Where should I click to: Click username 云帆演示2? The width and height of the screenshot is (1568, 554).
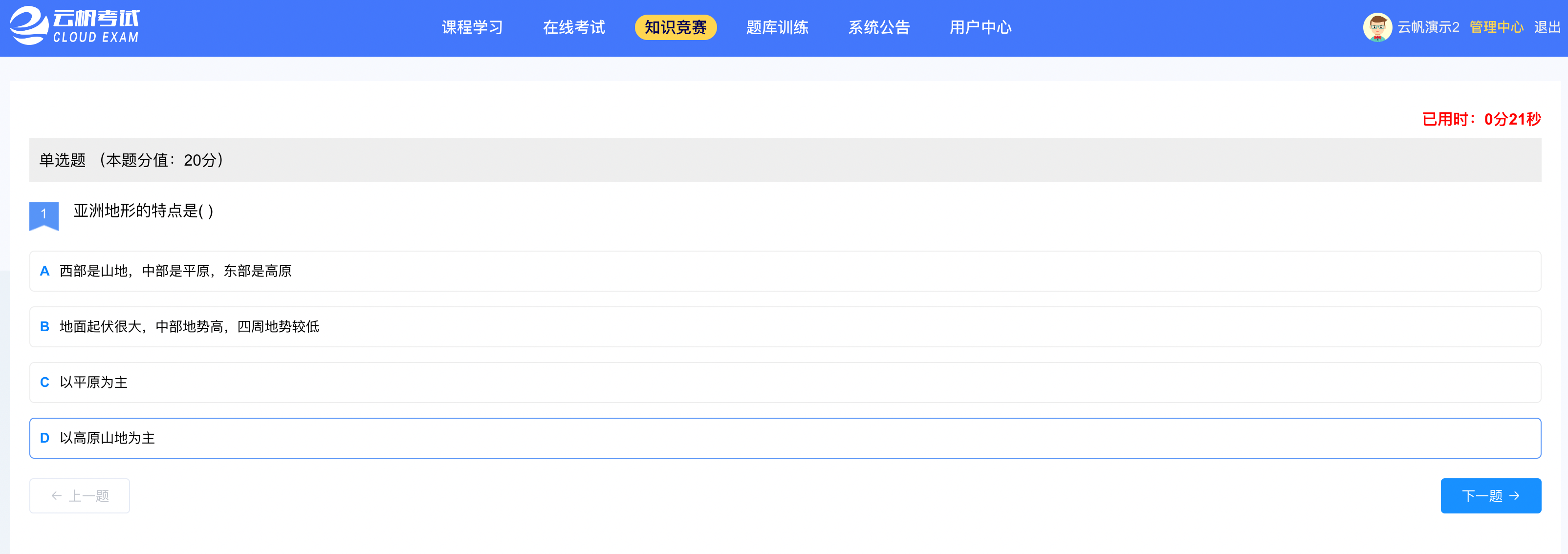click(x=1428, y=27)
